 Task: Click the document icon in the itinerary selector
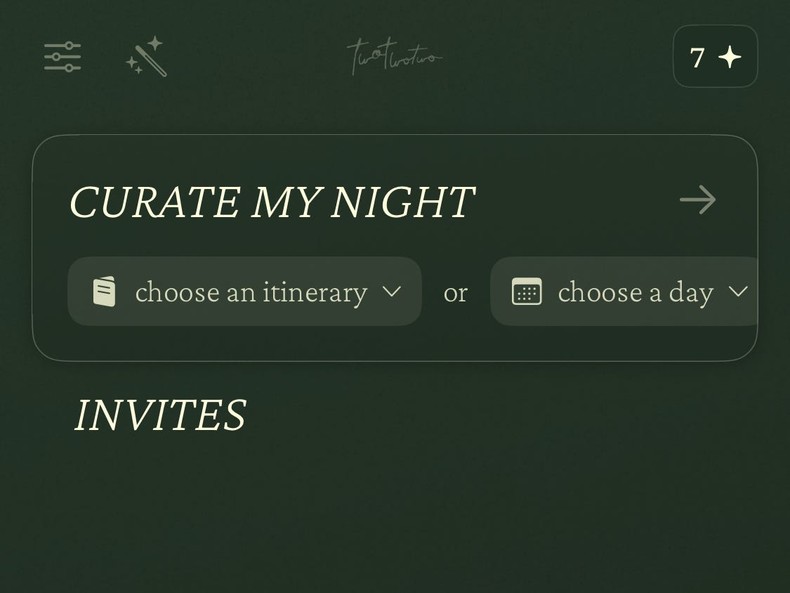pos(104,292)
